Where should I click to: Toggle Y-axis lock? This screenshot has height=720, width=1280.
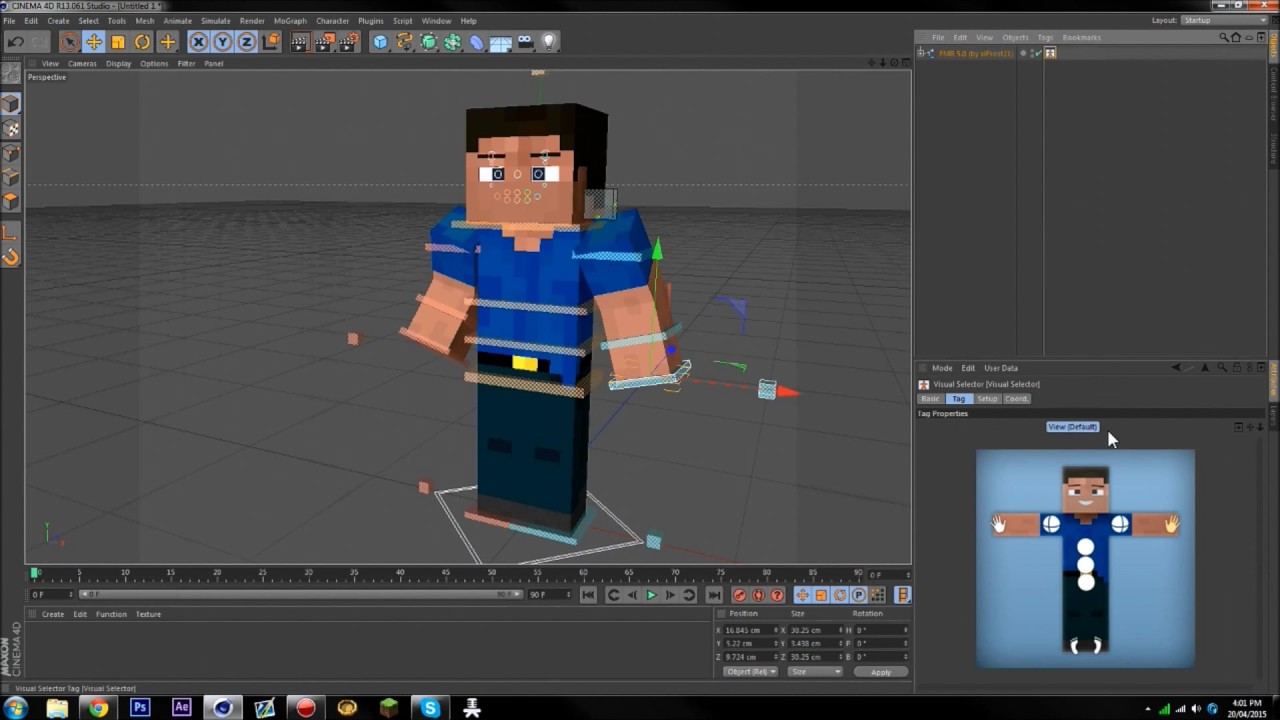pyautogui.click(x=222, y=41)
